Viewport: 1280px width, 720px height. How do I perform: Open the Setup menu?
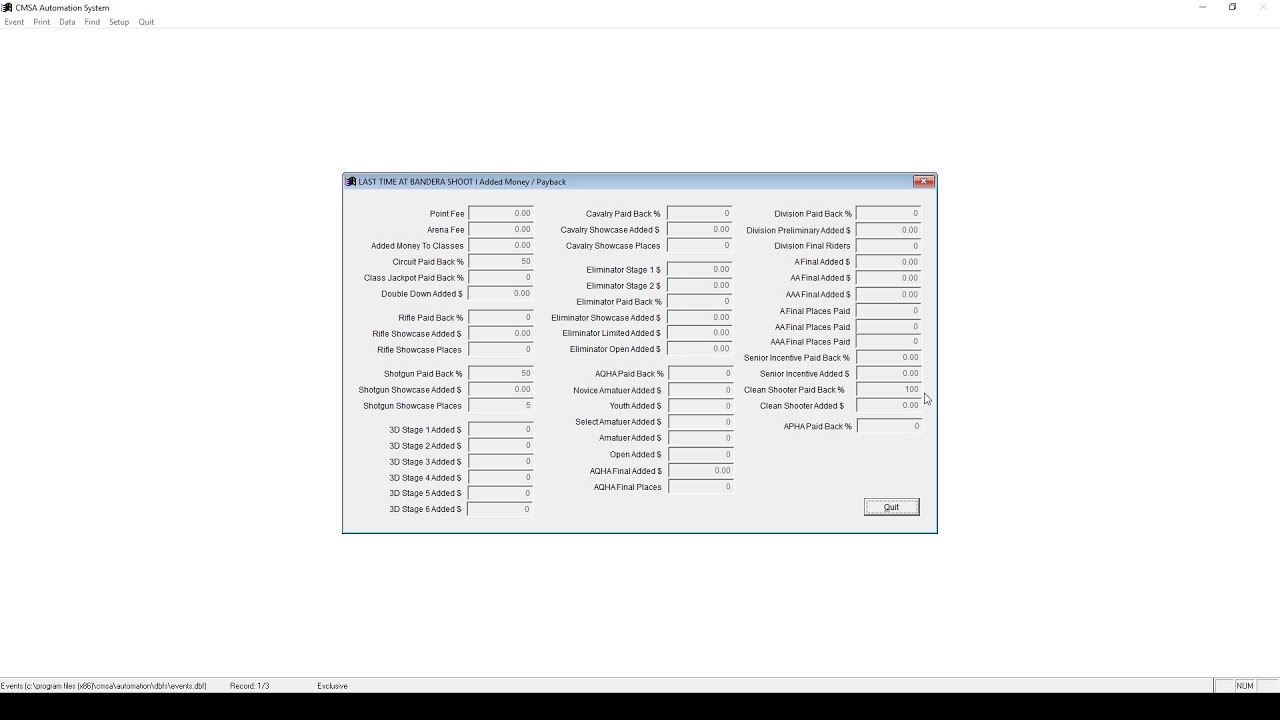(x=119, y=22)
